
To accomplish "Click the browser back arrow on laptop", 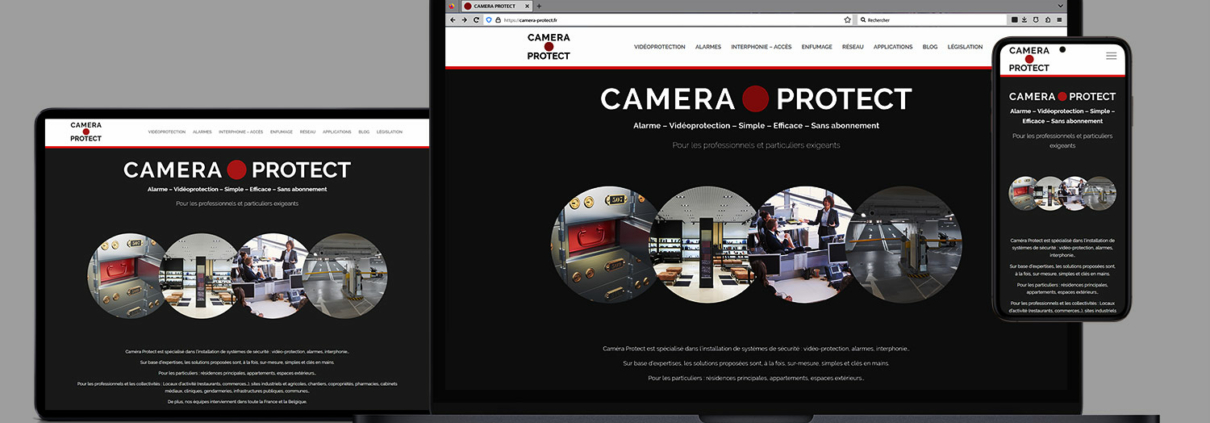I will tap(452, 19).
